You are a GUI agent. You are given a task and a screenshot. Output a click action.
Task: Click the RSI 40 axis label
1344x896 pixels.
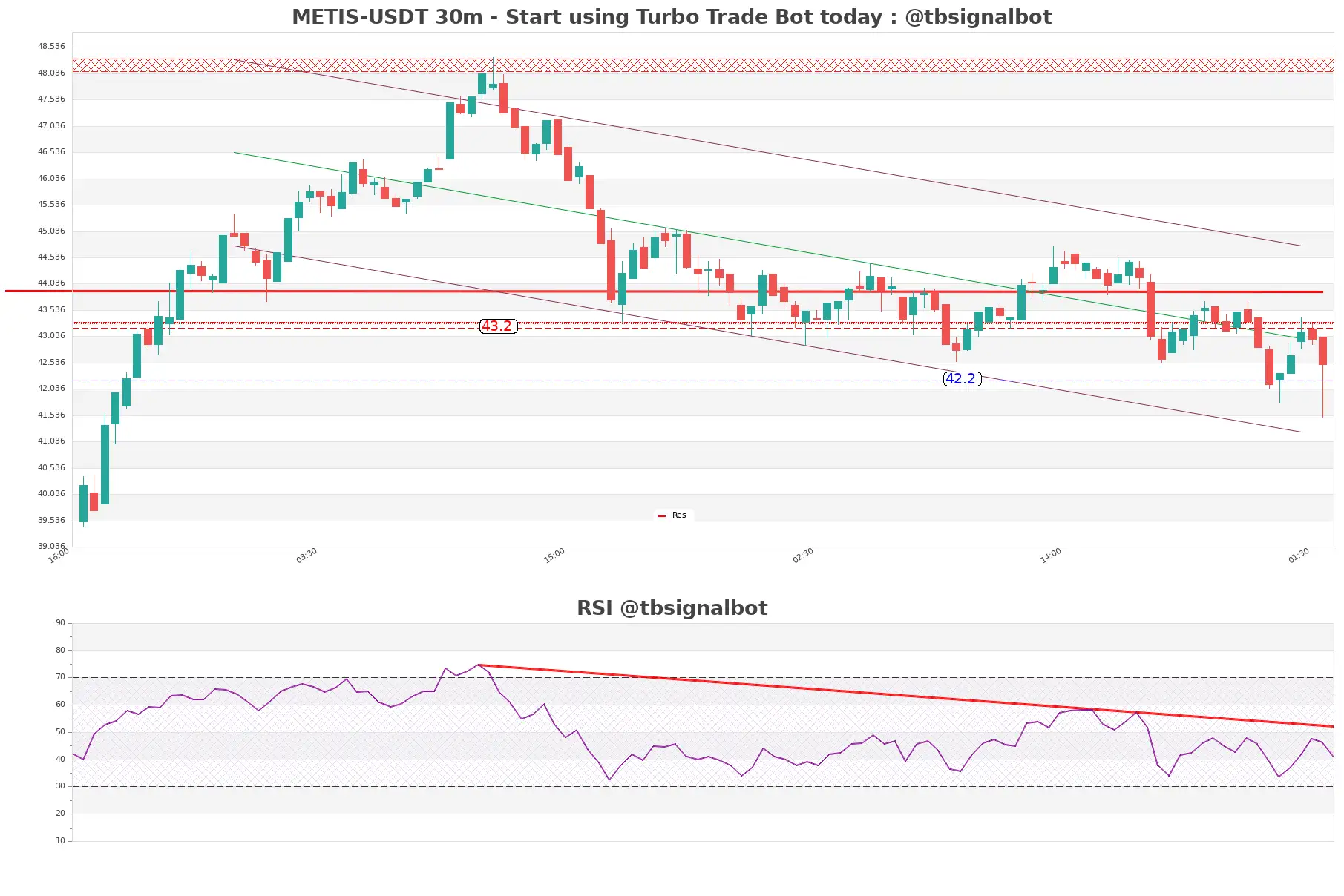[60, 759]
